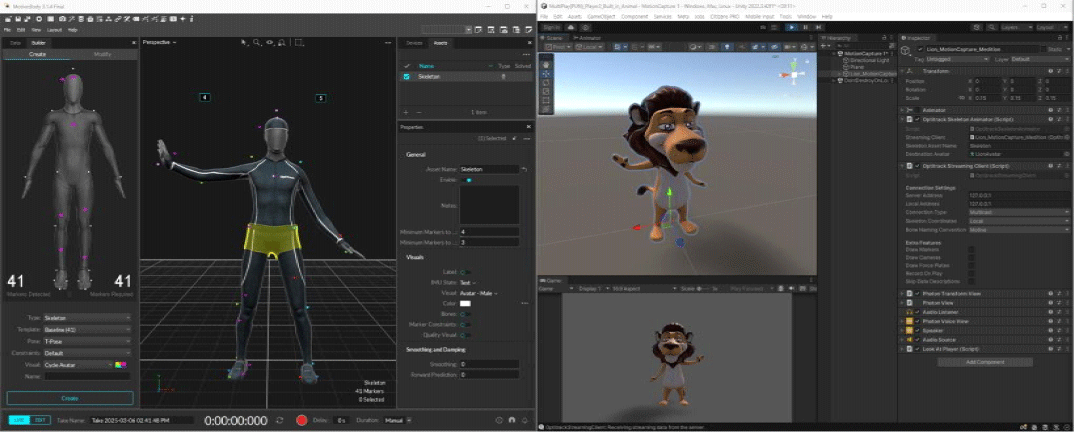Toggle the Enable switch in Properties

(466, 180)
